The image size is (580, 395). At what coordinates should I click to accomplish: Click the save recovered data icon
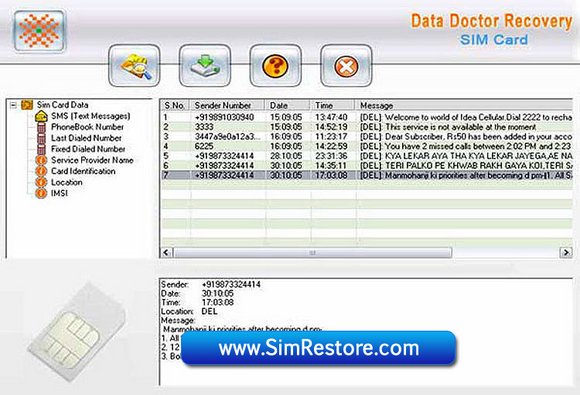point(205,66)
